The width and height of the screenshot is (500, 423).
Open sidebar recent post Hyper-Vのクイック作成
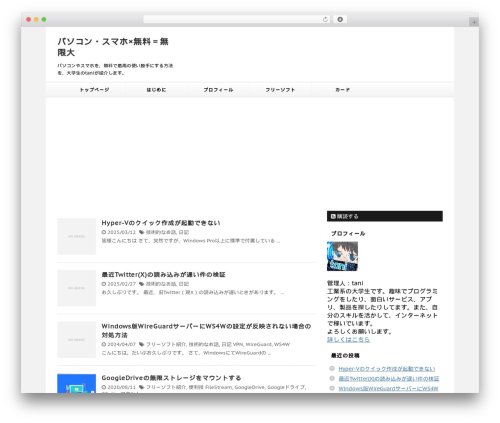(387, 369)
